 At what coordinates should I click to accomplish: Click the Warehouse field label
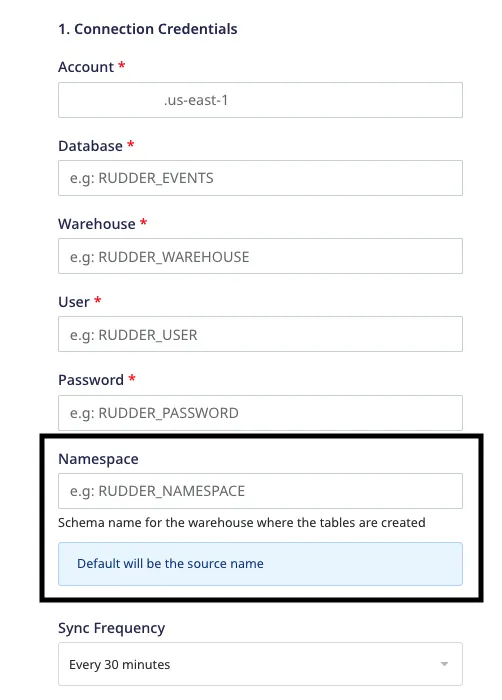[x=96, y=224]
